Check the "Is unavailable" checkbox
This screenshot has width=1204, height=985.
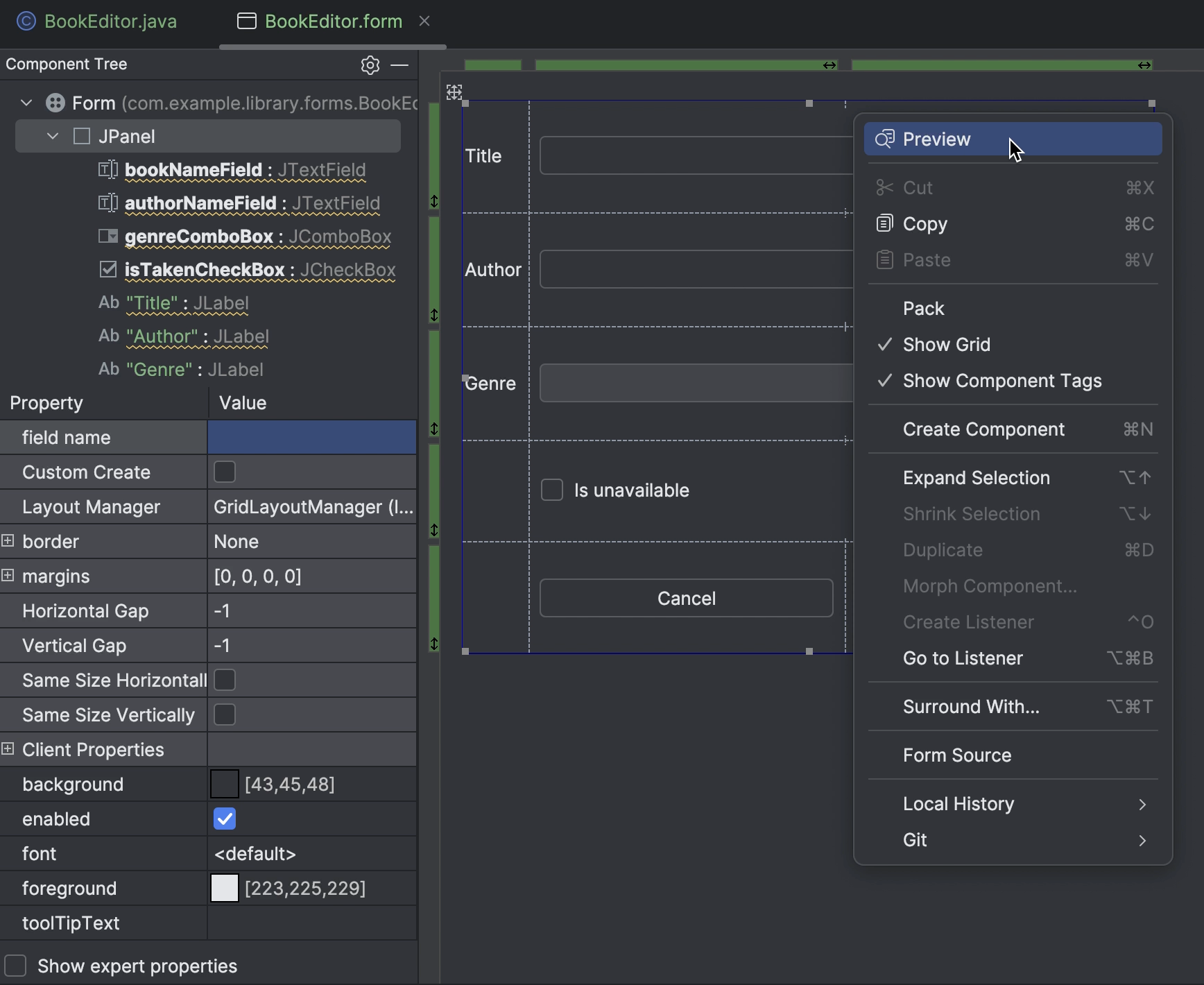tap(551, 490)
